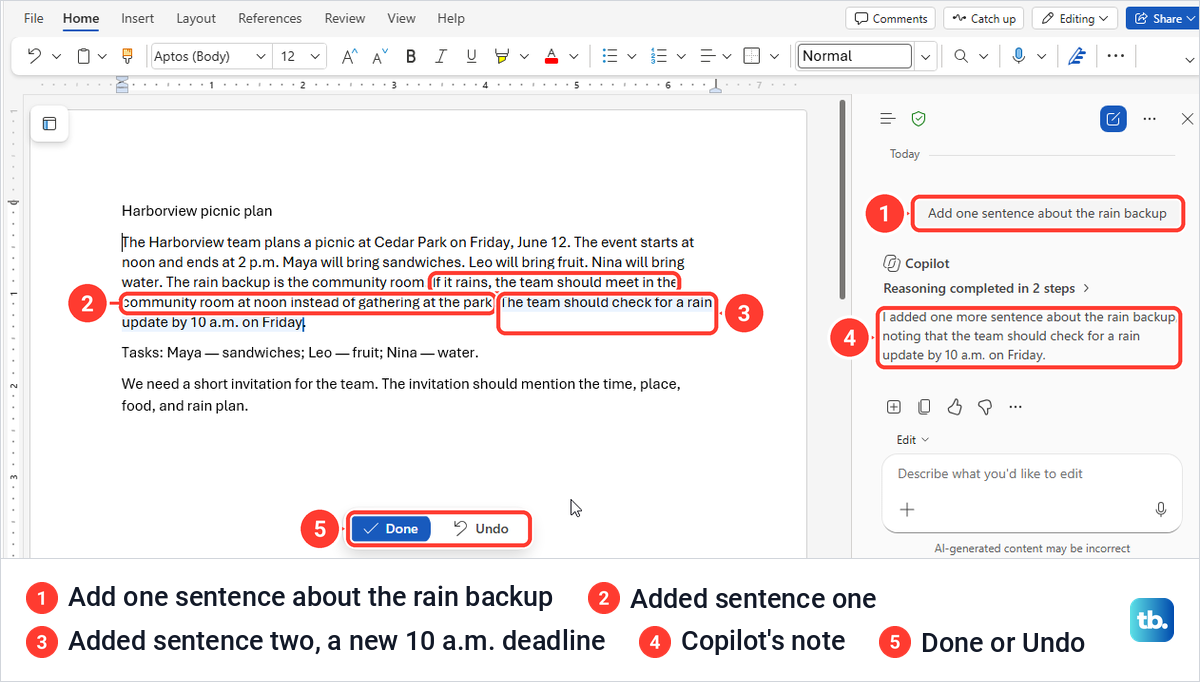This screenshot has width=1200, height=682.
Task: Click the Paste clipboard icon
Action: tap(84, 56)
